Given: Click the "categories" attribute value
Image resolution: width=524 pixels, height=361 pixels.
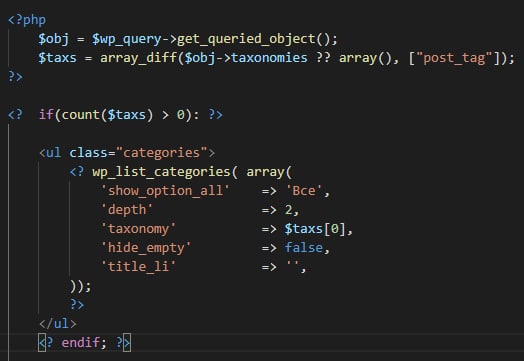Looking at the screenshot, I should click(x=162, y=153).
